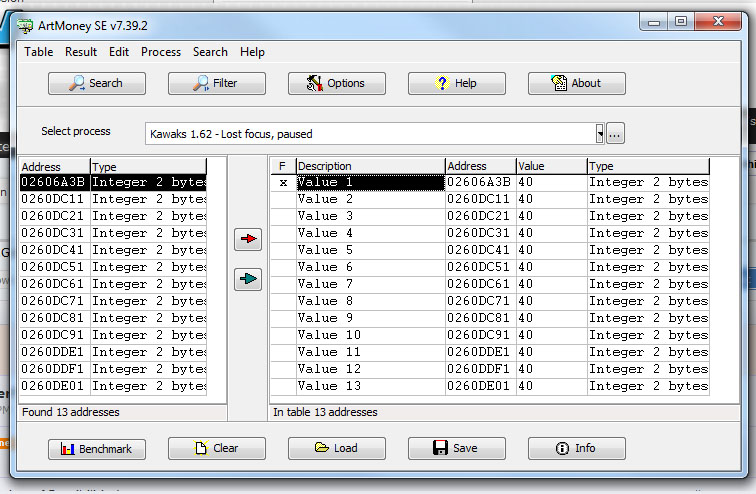Click the Value 1 description cell

(x=370, y=183)
